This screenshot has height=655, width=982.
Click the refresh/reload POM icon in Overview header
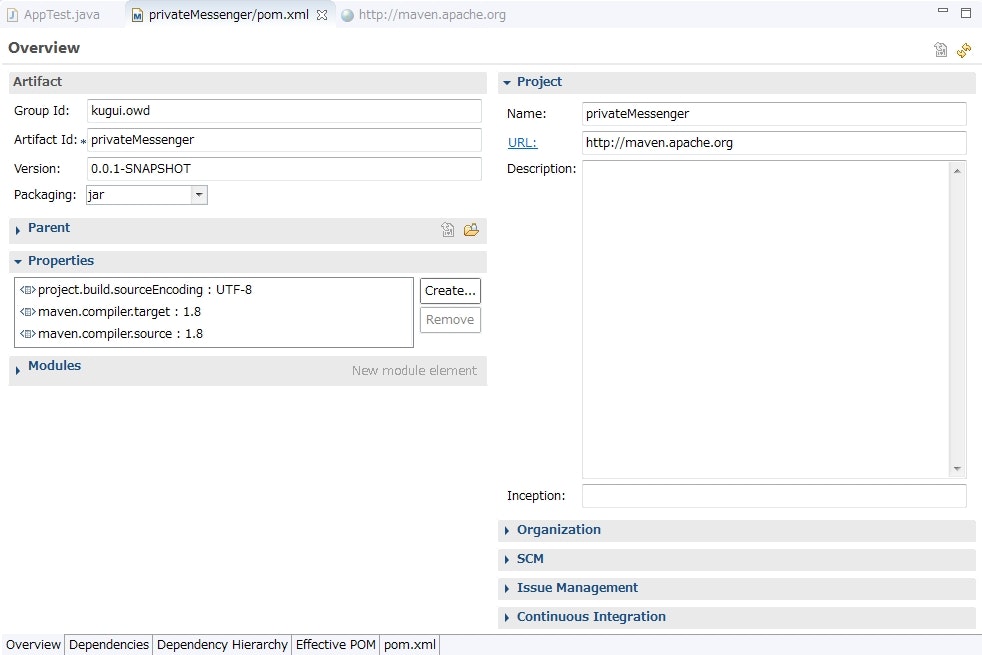click(964, 50)
